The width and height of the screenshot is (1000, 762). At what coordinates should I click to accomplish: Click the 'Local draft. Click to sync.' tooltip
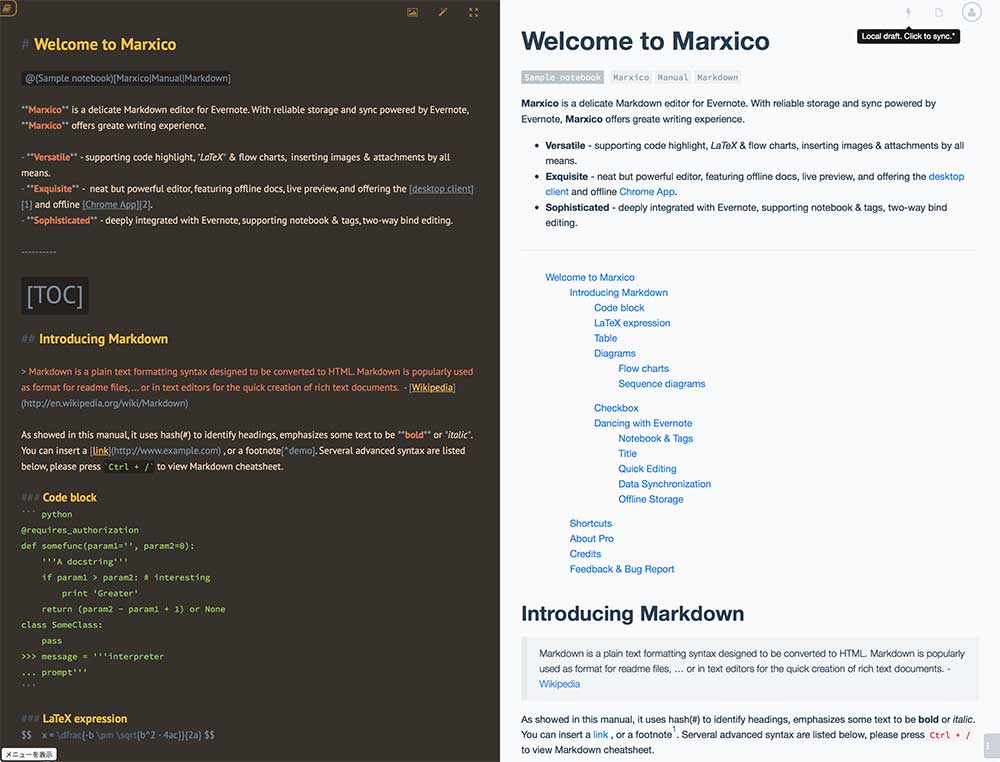pos(908,34)
